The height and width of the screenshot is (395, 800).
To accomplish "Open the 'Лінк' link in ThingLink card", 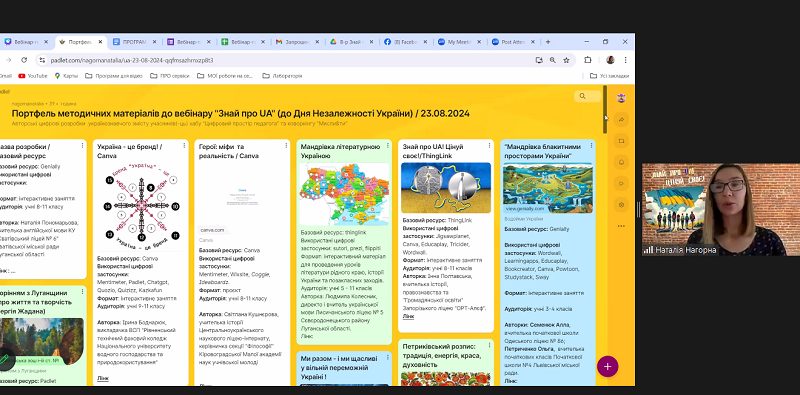I will click(x=408, y=316).
